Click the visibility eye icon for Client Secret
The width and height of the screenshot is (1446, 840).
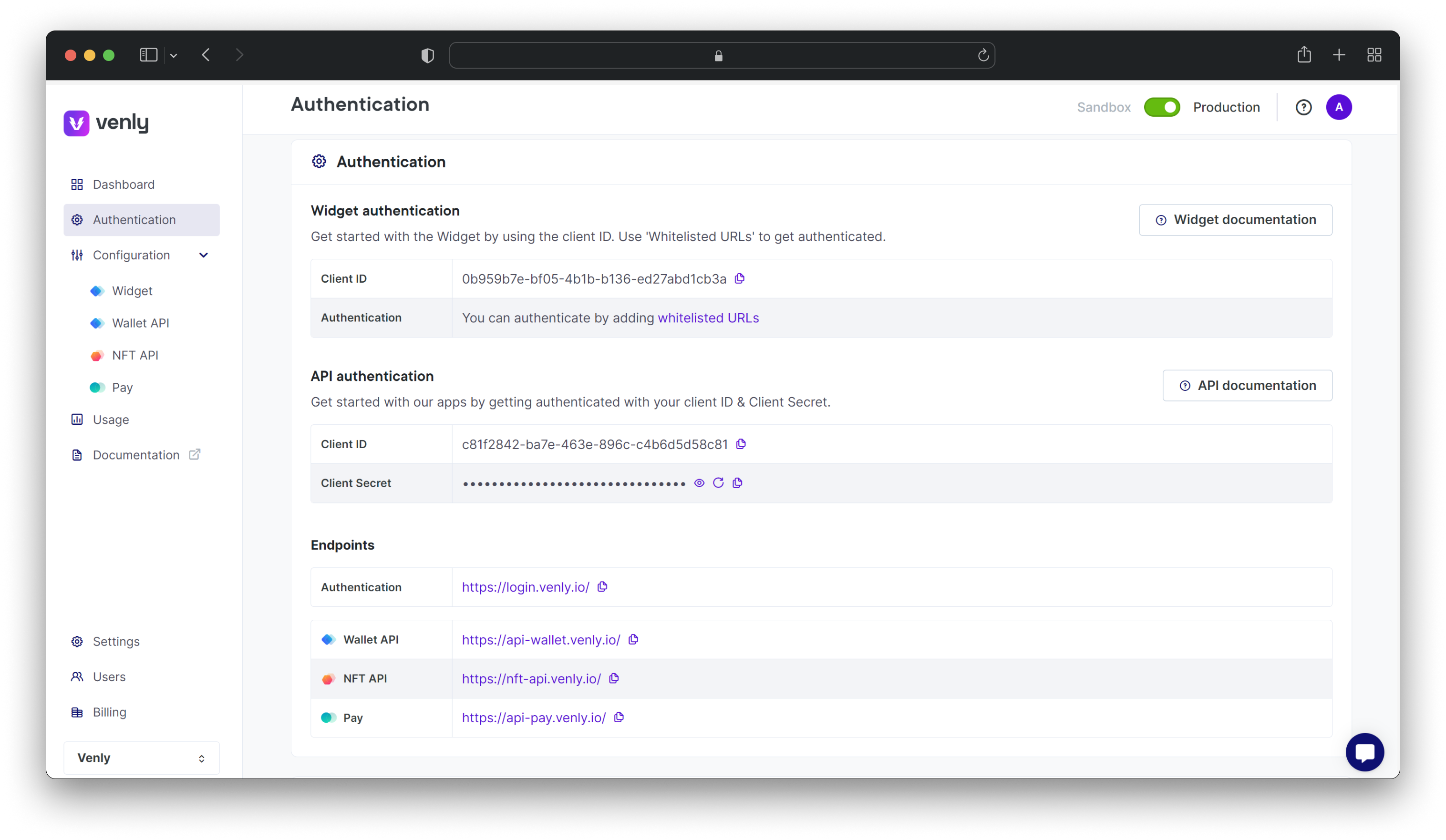coord(700,483)
